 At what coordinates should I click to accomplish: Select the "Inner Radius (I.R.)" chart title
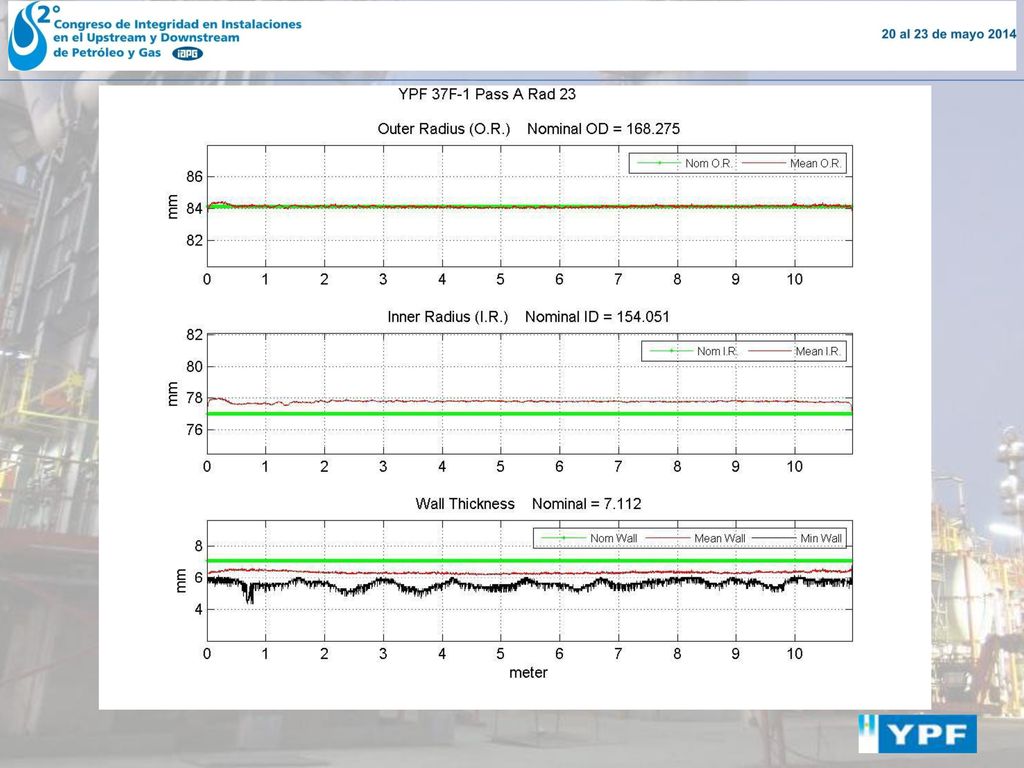[x=448, y=317]
